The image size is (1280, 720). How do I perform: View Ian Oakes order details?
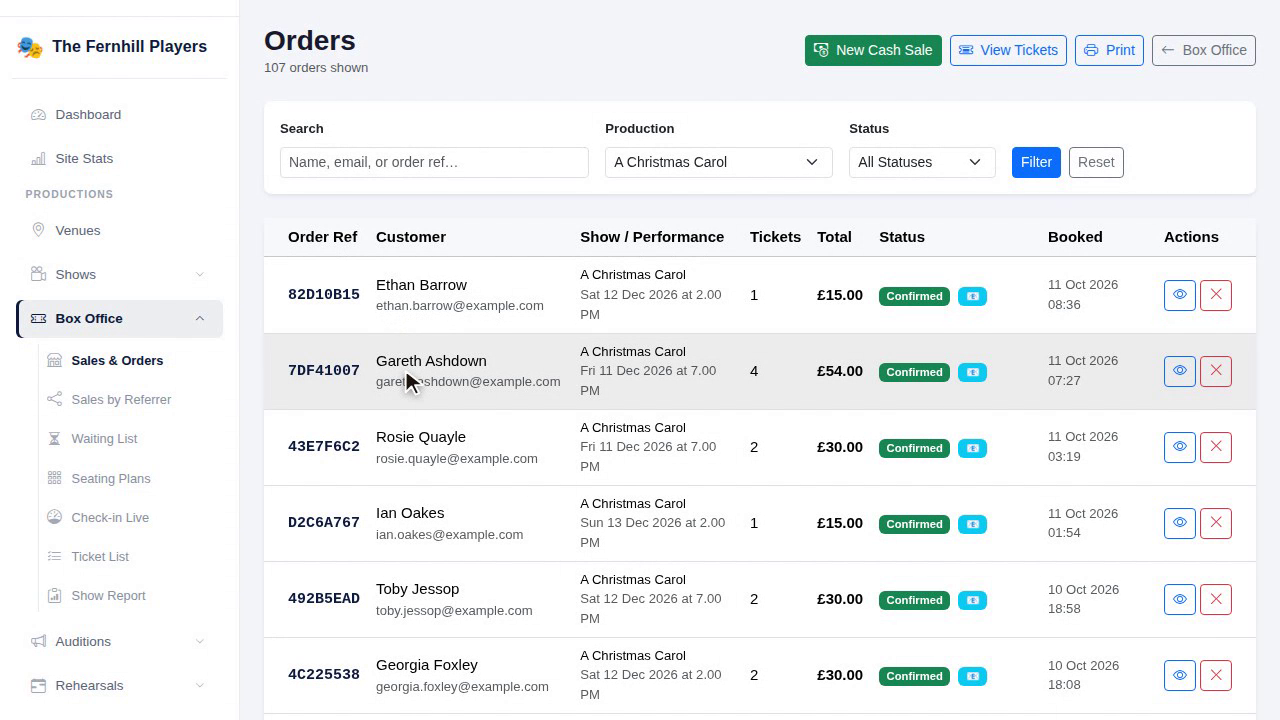(x=1180, y=523)
